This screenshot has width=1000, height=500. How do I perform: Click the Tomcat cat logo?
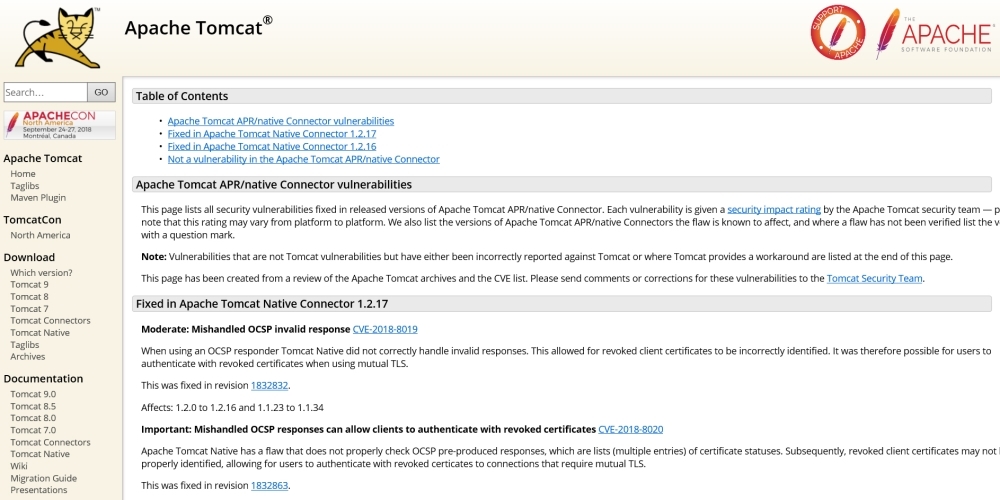pyautogui.click(x=58, y=38)
